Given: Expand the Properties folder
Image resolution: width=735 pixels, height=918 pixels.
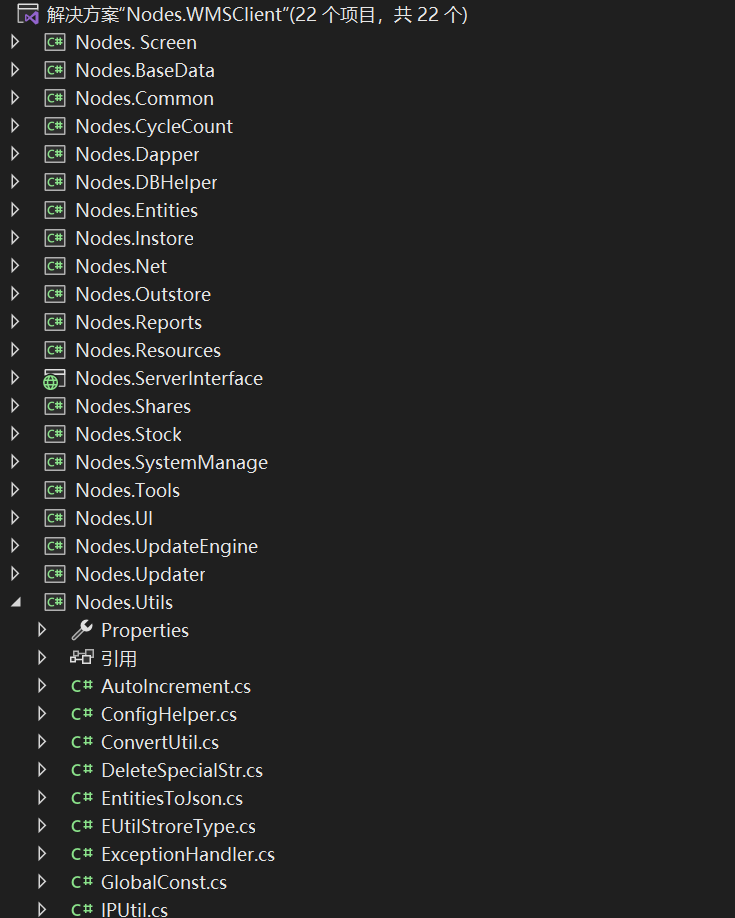Looking at the screenshot, I should [x=42, y=630].
